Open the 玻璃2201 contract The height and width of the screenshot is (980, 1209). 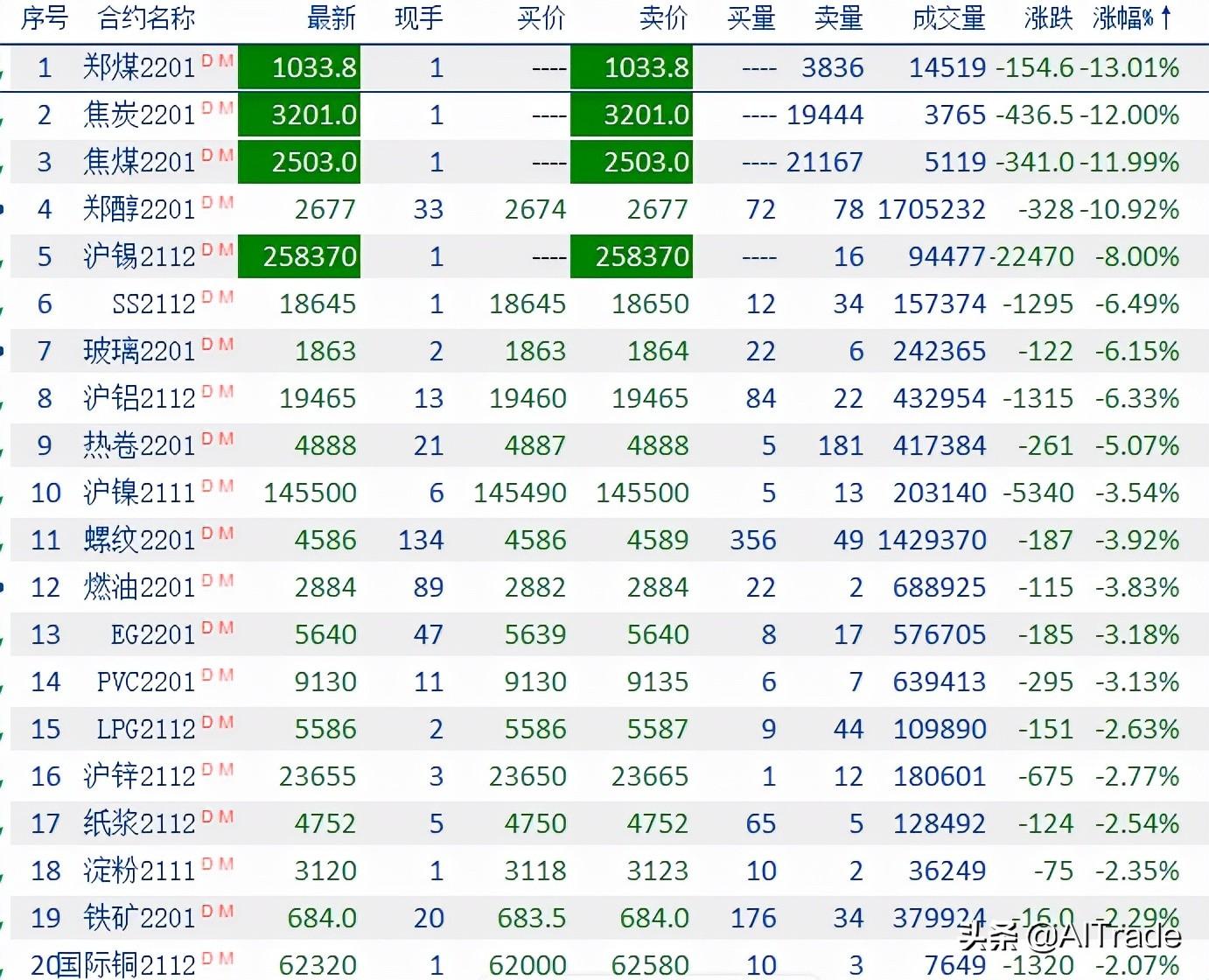pos(139,351)
